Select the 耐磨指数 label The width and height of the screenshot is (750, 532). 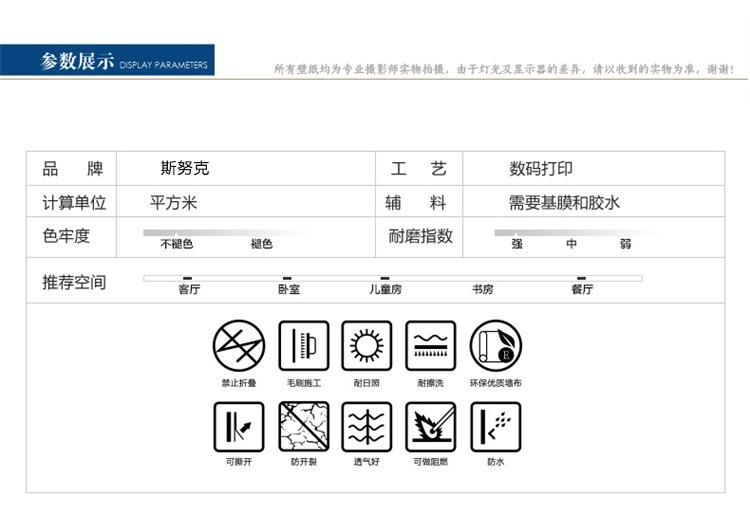(420, 236)
